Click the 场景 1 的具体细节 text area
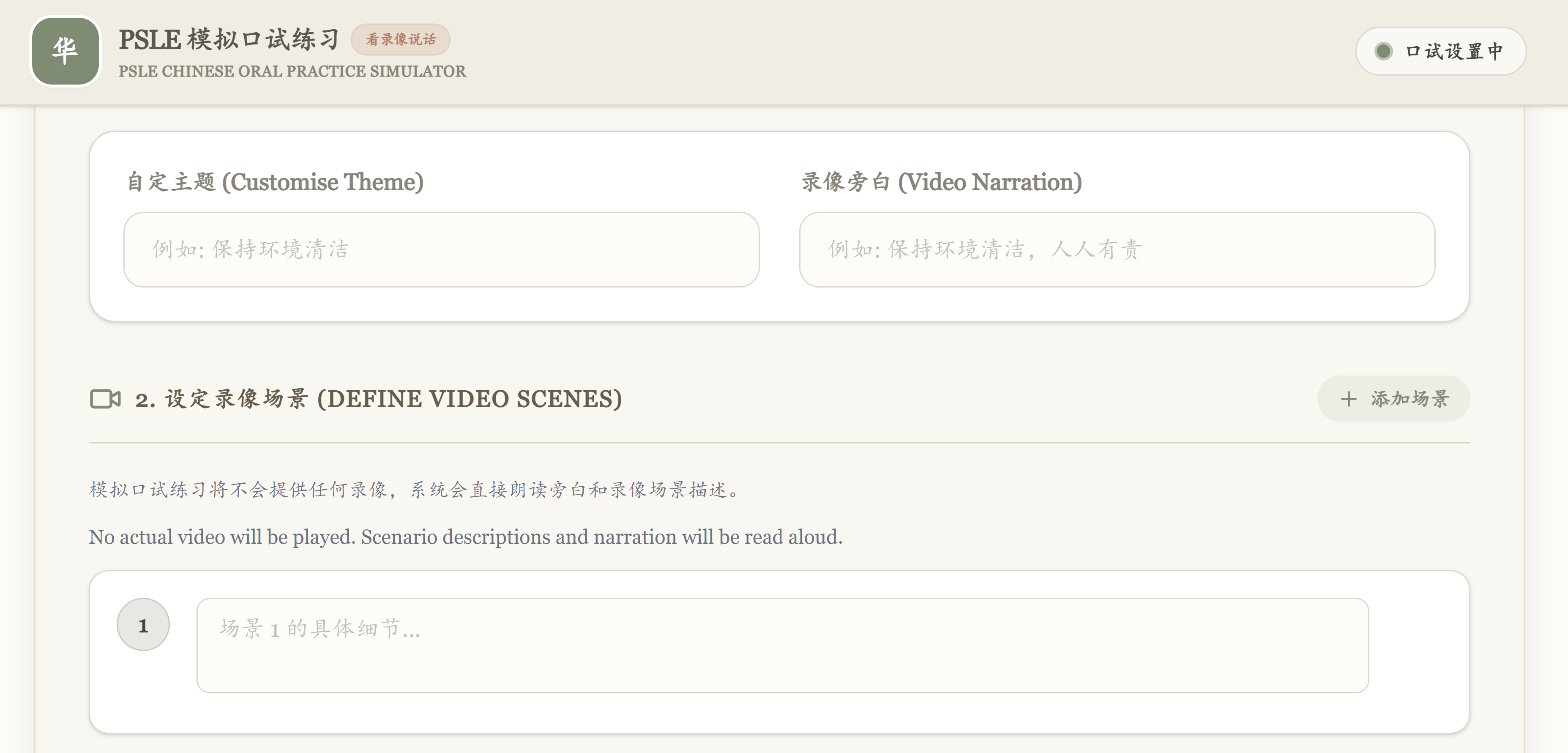This screenshot has width=1568, height=753. [x=783, y=645]
